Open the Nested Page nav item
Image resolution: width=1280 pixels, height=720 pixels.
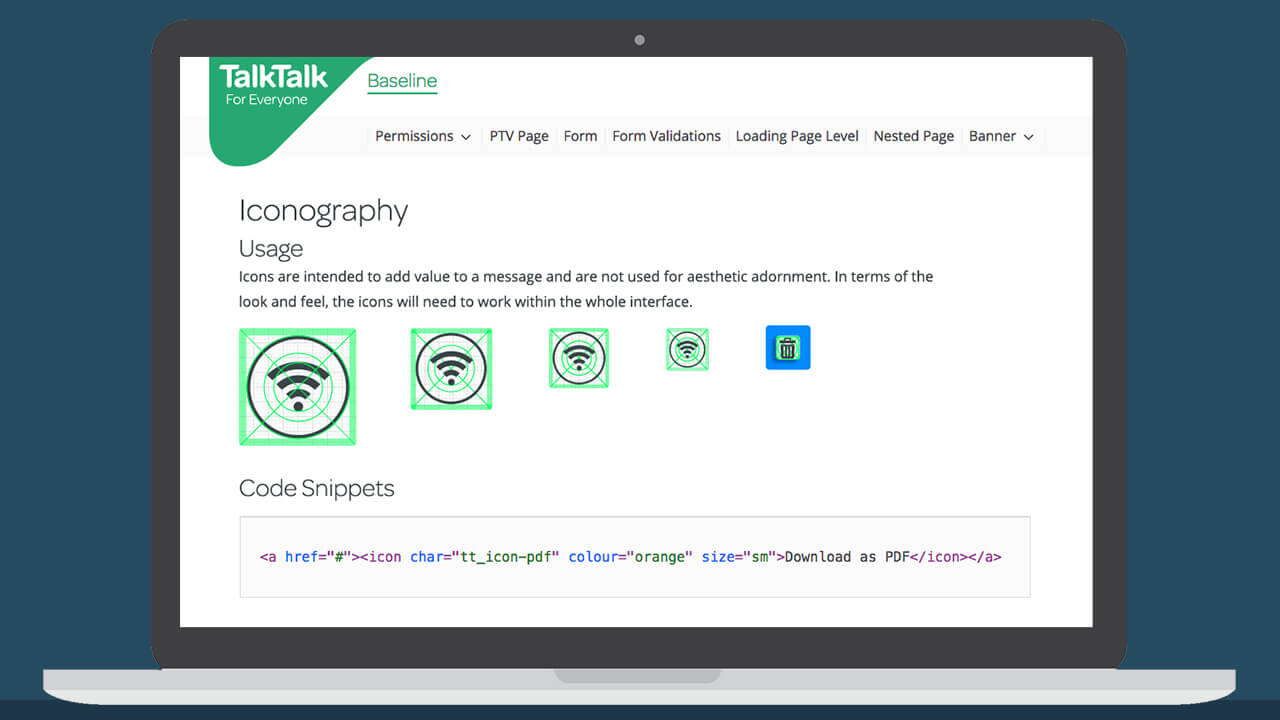[913, 136]
